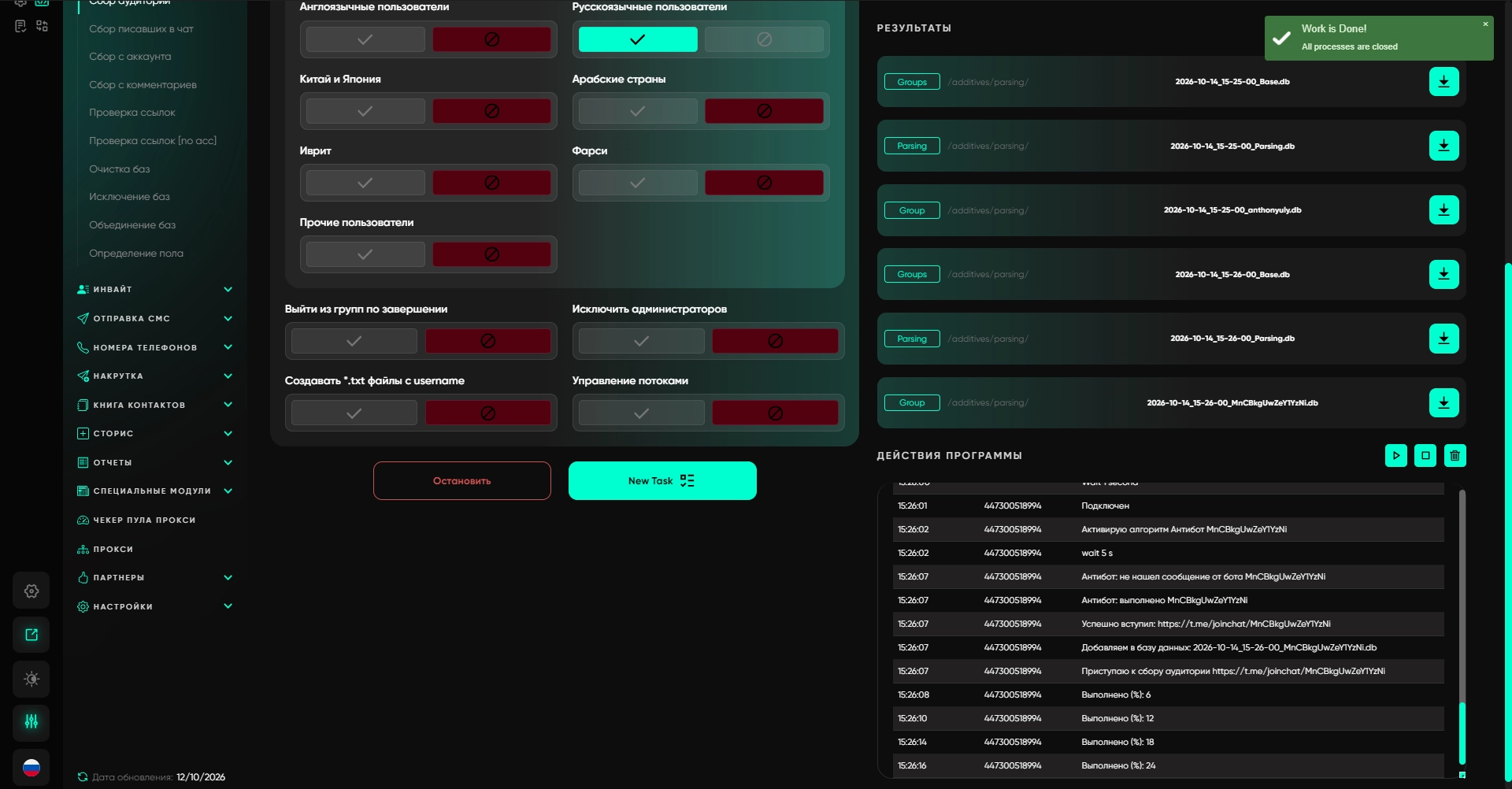1512x789 pixels.
Task: Open Определение пола menu item
Action: 136,254
